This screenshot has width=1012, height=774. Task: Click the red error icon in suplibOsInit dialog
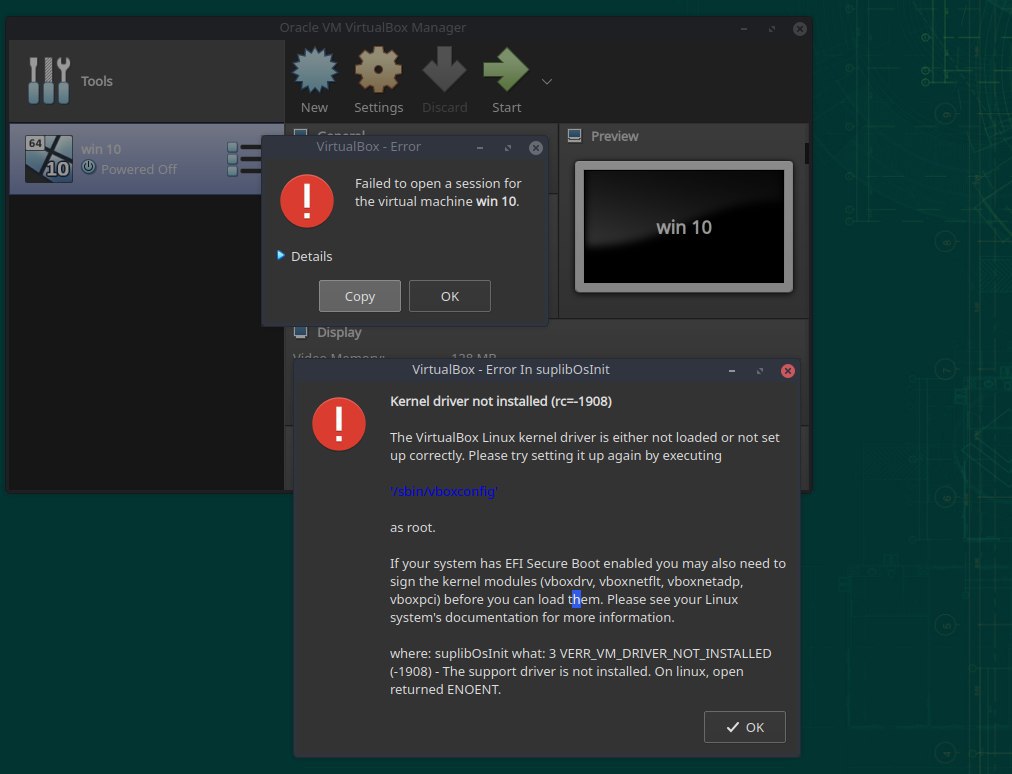339,423
